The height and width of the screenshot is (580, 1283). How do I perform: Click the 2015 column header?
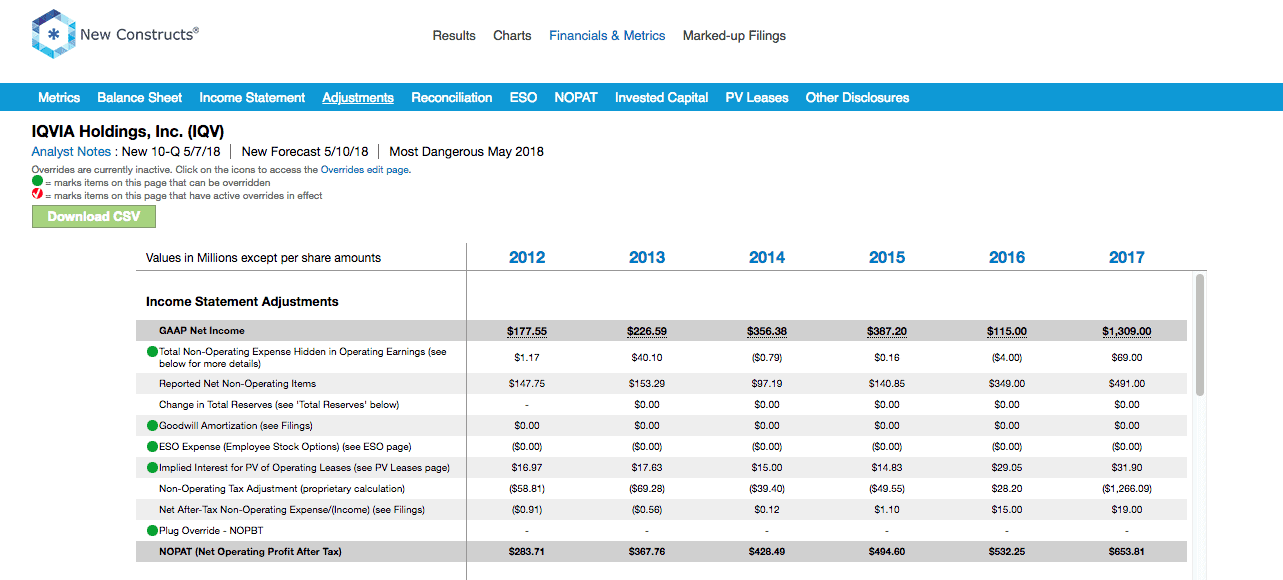pos(887,257)
